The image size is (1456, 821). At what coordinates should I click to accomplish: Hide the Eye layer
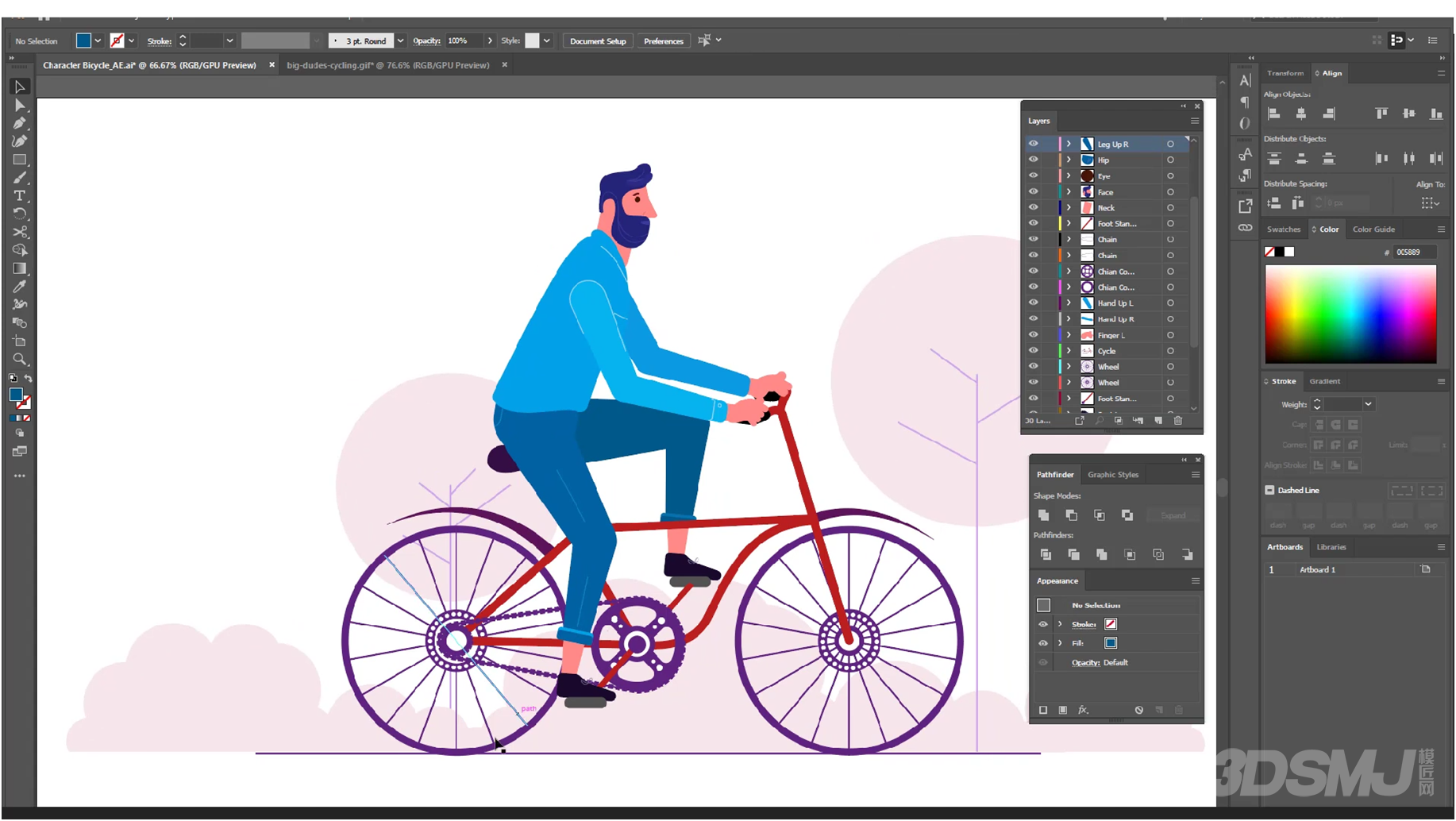point(1034,175)
